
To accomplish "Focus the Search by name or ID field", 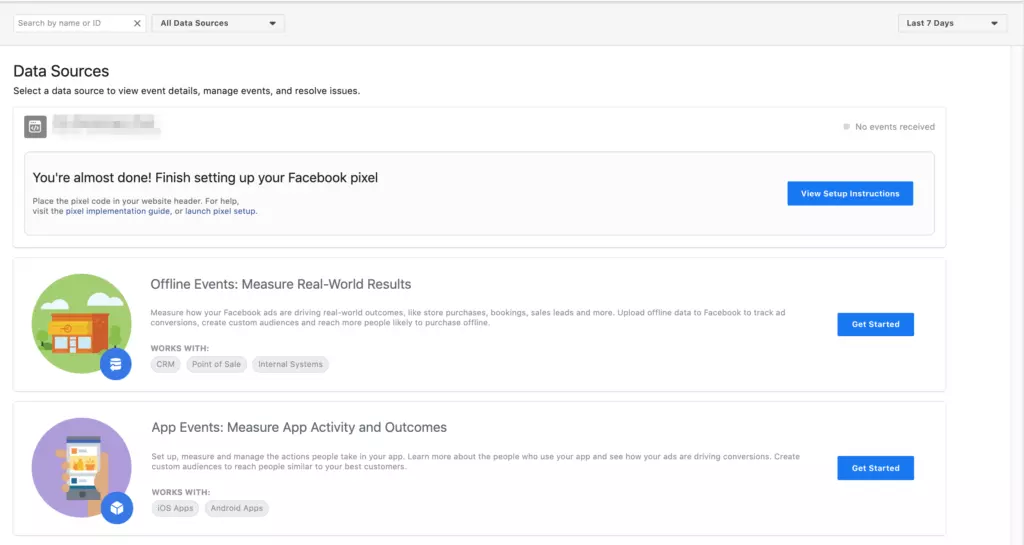I will pos(73,23).
